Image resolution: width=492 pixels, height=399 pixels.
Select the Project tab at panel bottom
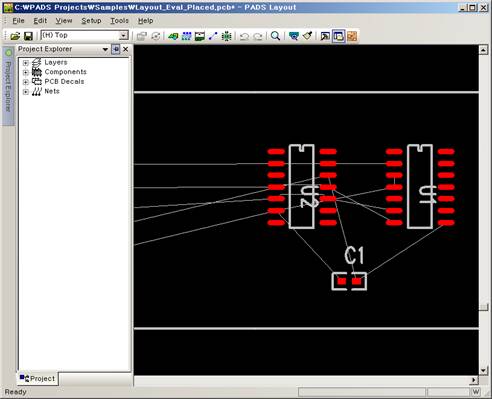point(37,378)
